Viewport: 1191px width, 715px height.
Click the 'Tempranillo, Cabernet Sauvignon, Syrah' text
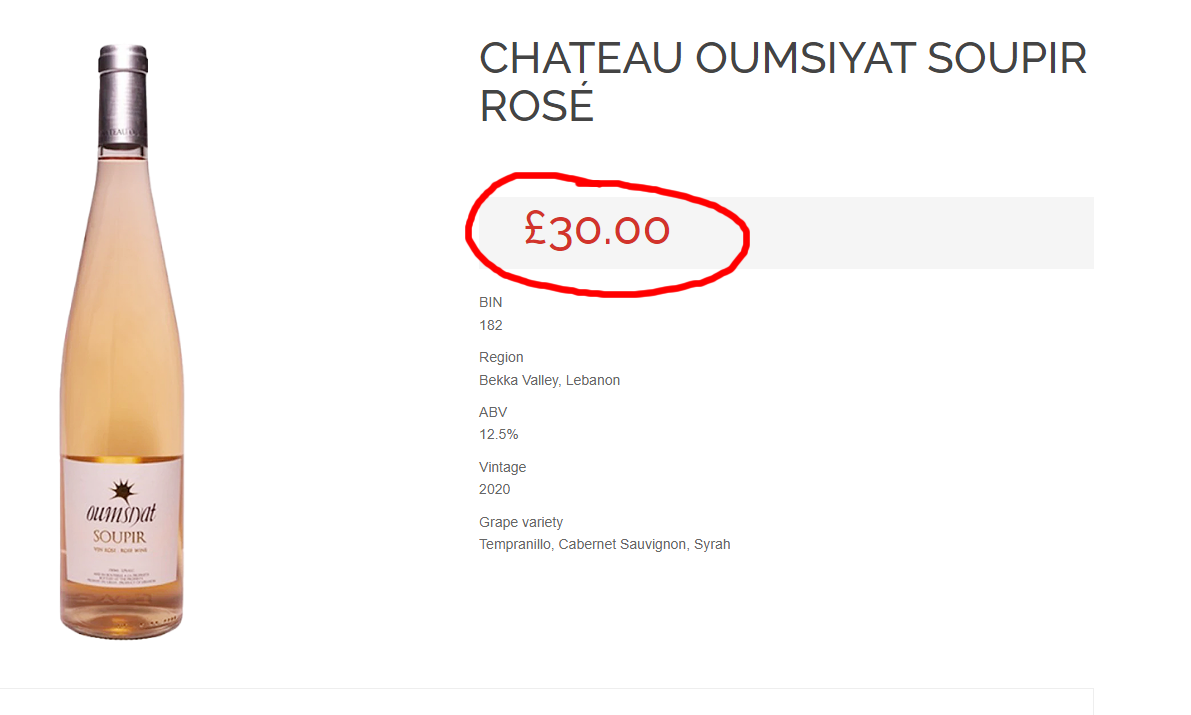604,544
